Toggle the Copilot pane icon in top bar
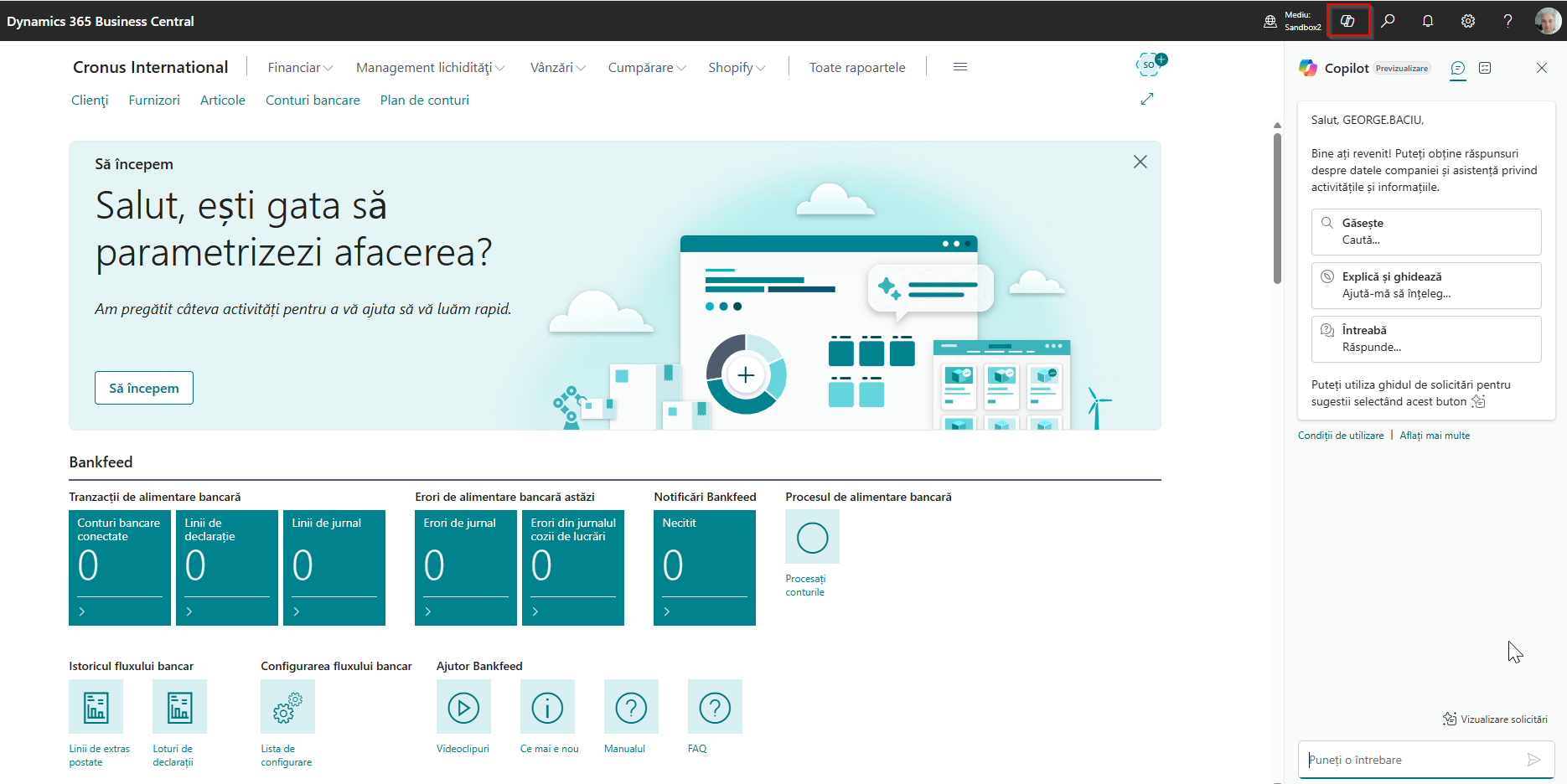This screenshot has width=1567, height=784. tap(1347, 21)
